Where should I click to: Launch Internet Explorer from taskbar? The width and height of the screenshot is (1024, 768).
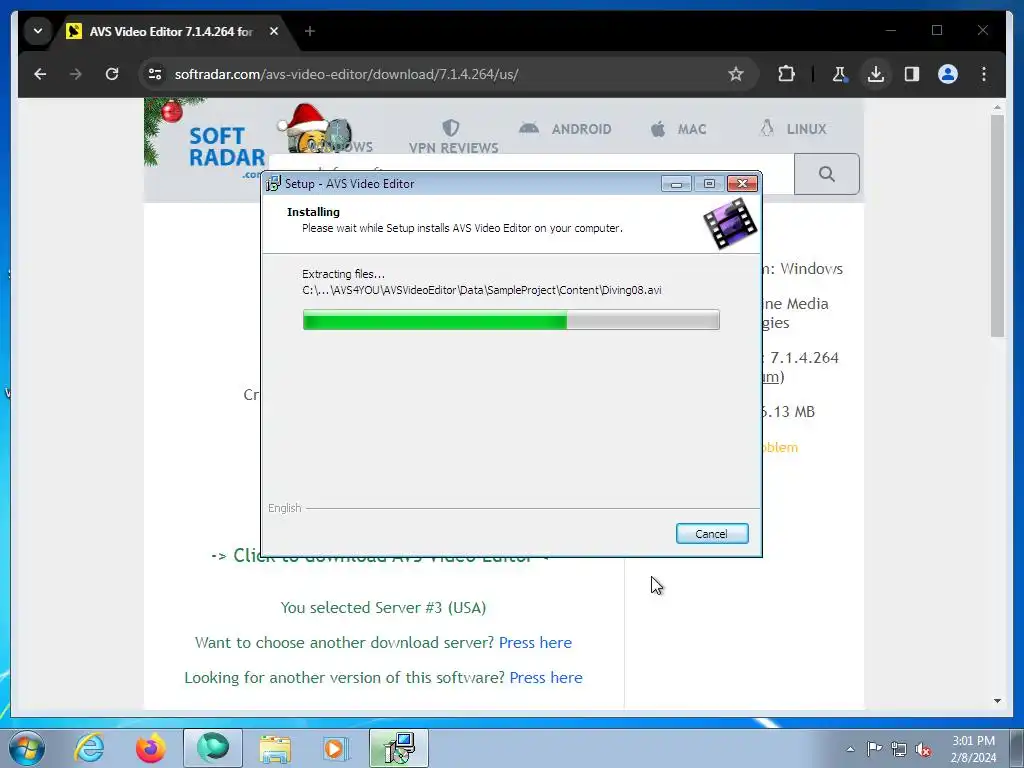pyautogui.click(x=89, y=748)
